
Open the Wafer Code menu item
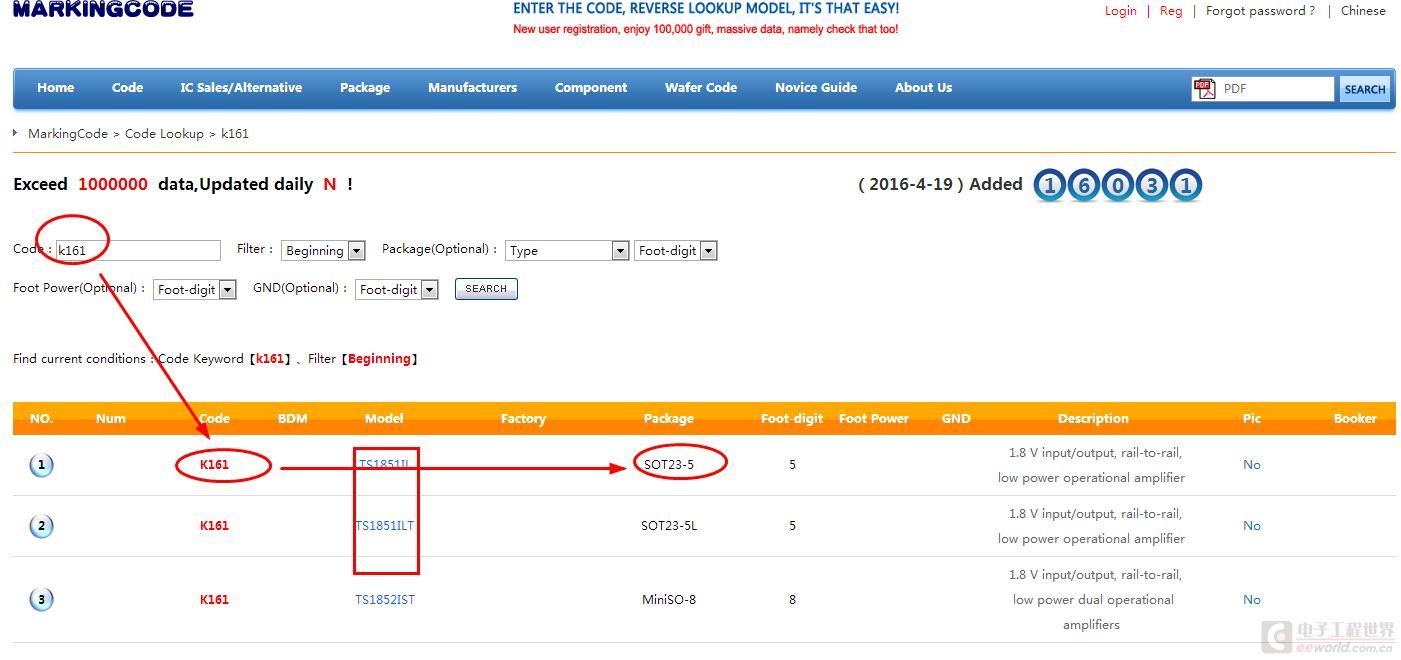[701, 88]
